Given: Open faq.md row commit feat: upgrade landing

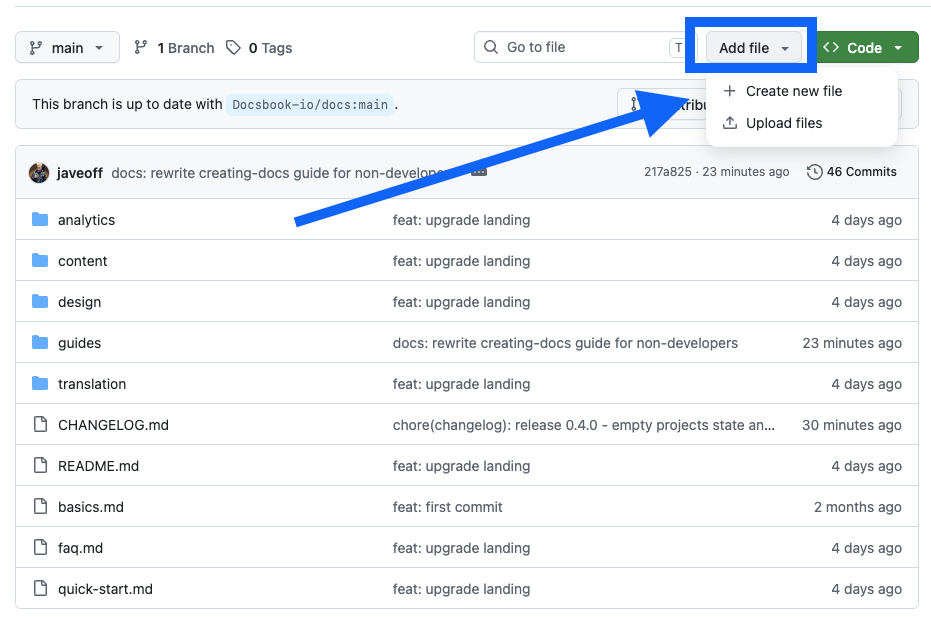Looking at the screenshot, I should click(x=461, y=548).
